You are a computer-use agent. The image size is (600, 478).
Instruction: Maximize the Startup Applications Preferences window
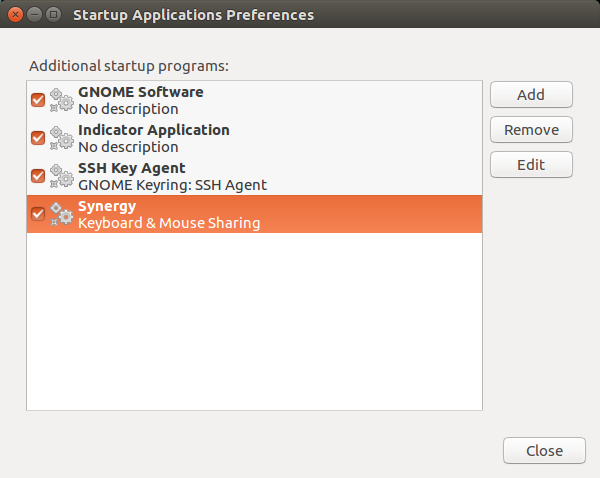coord(54,15)
